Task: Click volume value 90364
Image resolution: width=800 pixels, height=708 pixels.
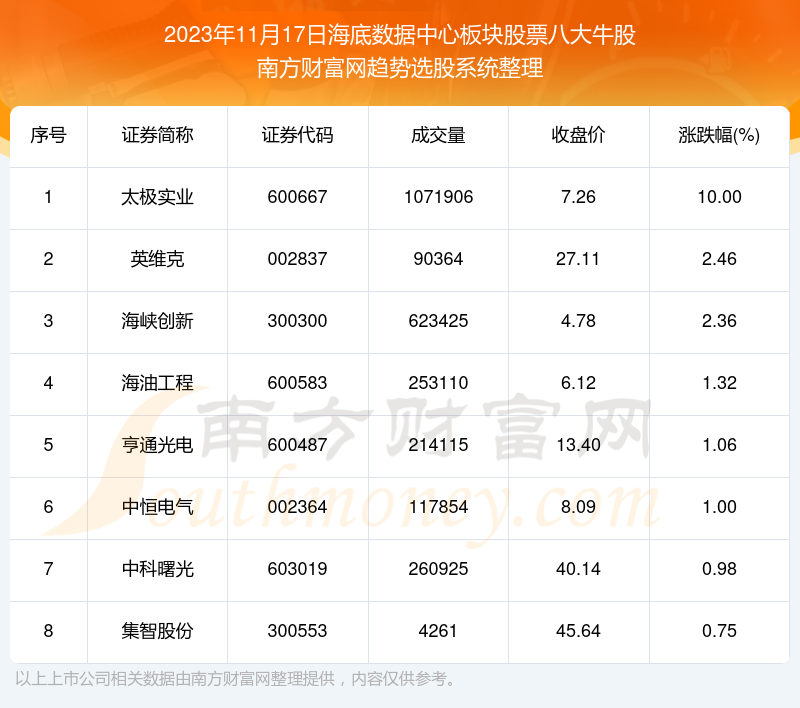Action: tap(438, 259)
